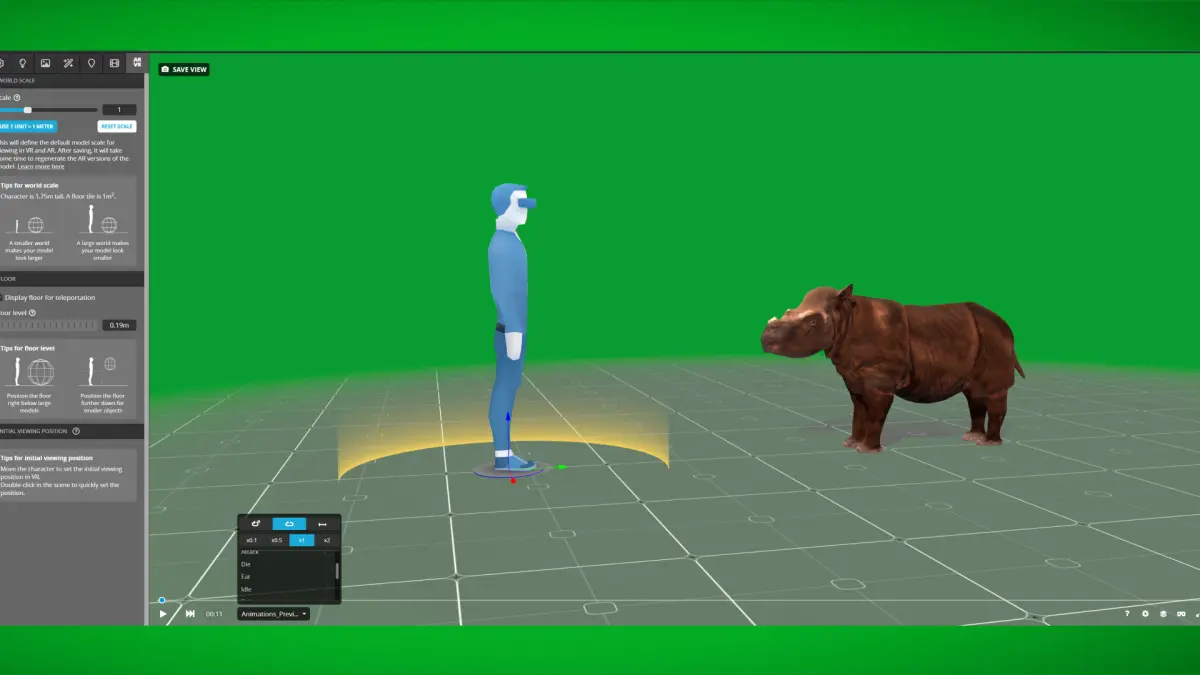
Task: Click the floor level 0.19m value field
Action: pyautogui.click(x=119, y=325)
